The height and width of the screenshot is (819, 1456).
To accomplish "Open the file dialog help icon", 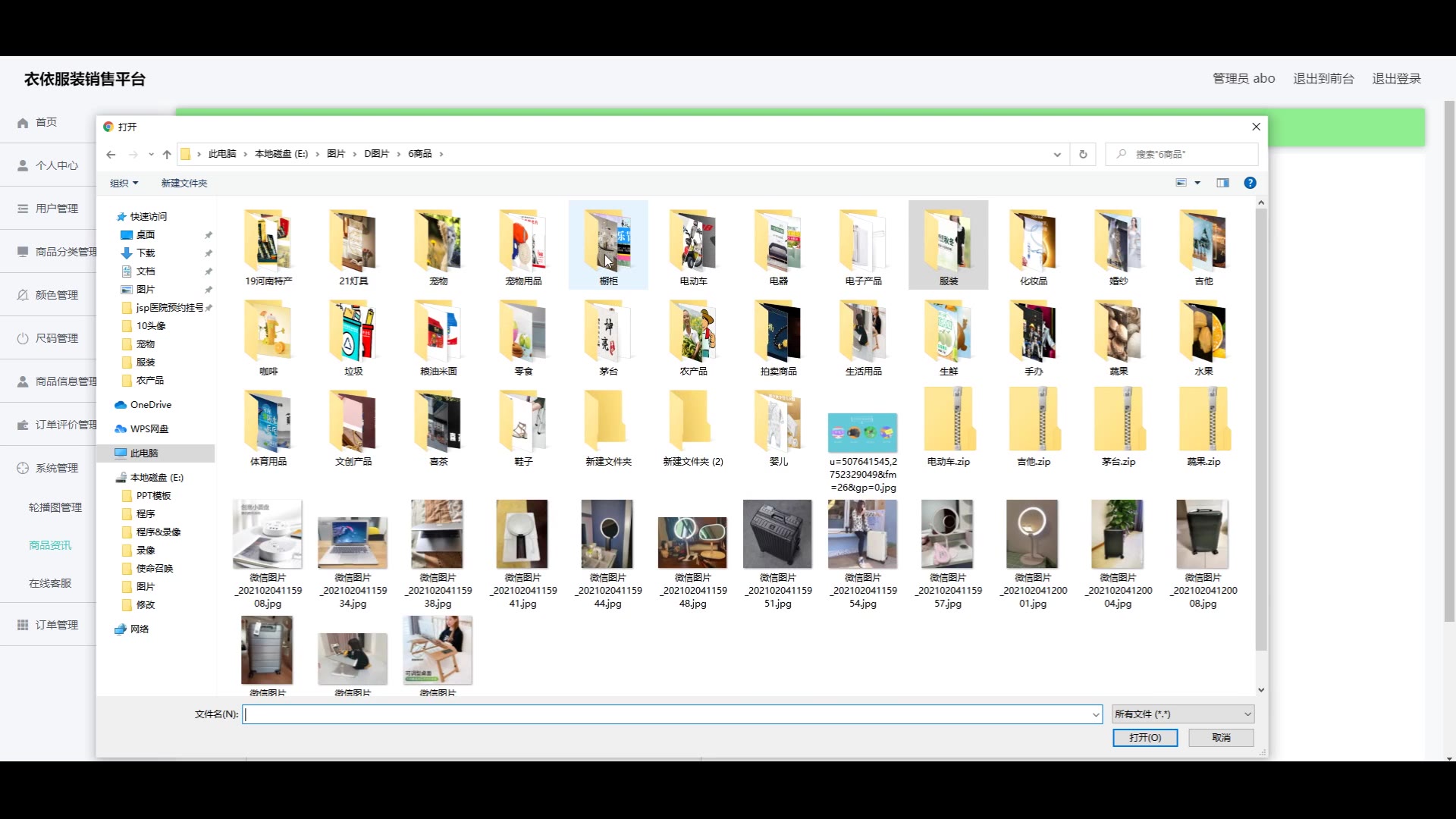I will [1250, 183].
